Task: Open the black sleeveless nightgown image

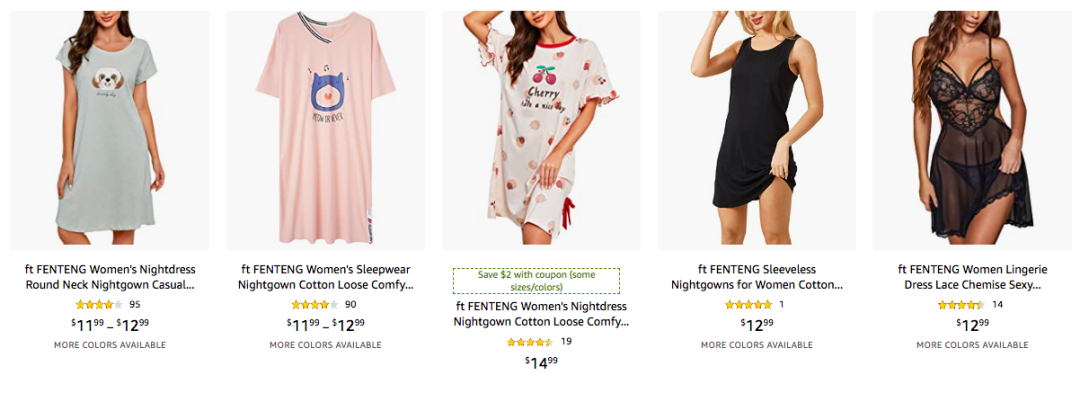Action: tap(757, 130)
